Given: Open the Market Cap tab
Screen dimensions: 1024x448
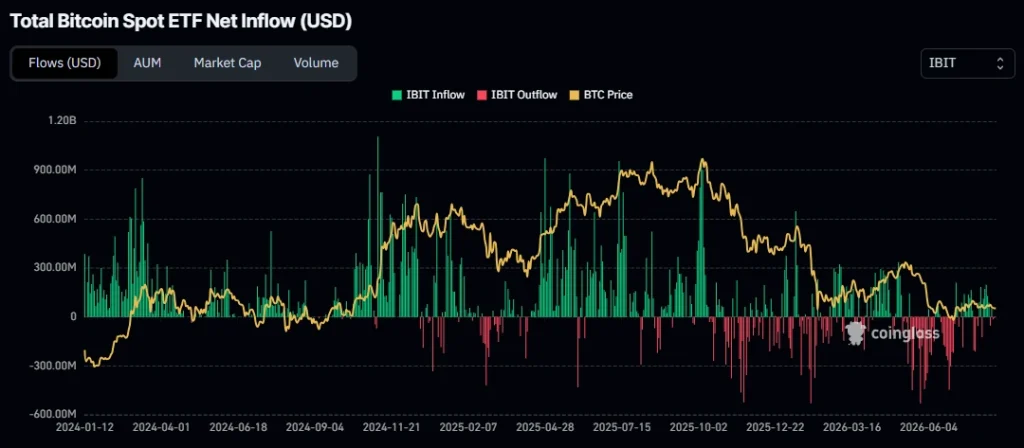Looking at the screenshot, I should (227, 63).
